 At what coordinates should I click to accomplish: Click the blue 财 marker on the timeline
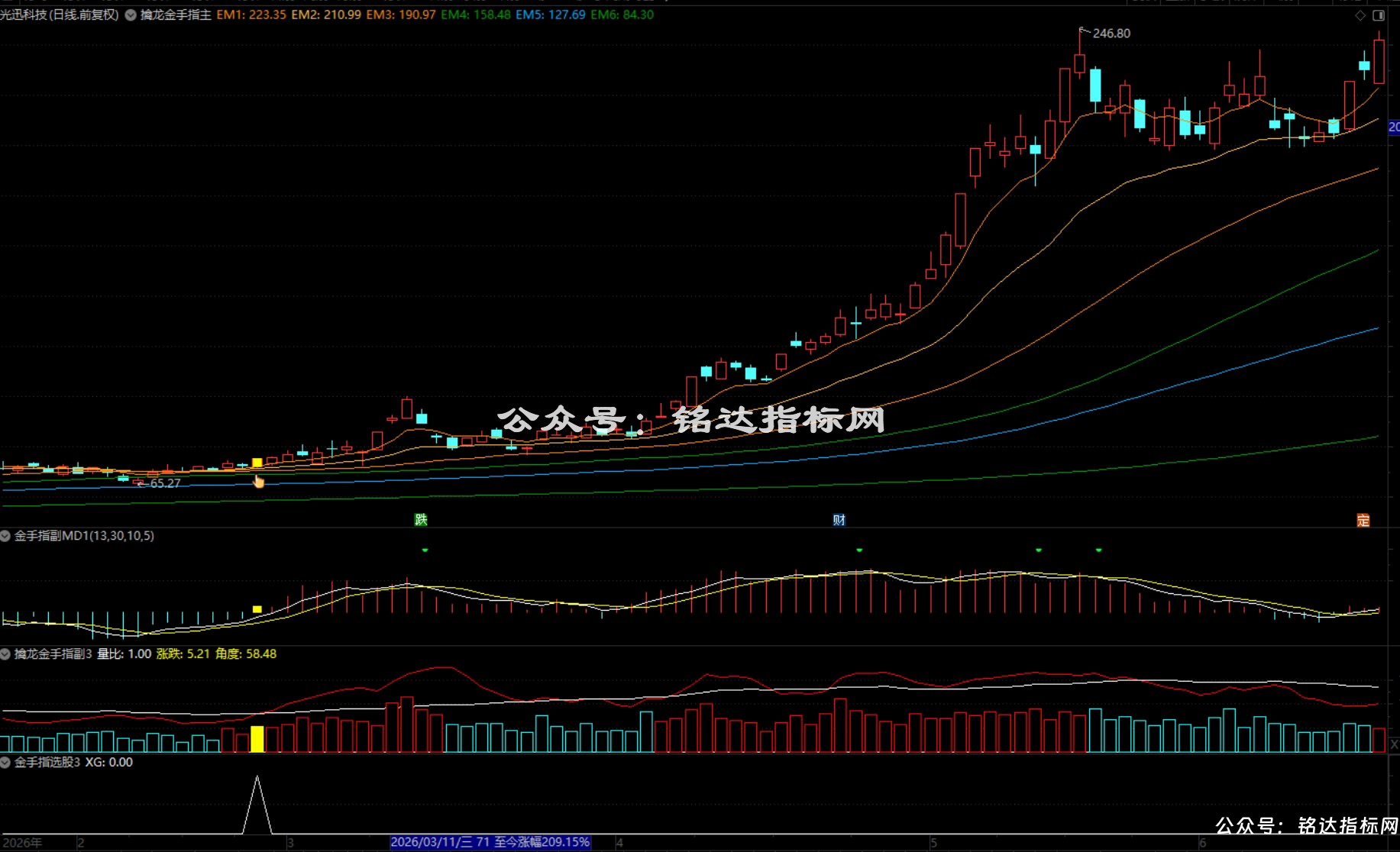coord(839,520)
